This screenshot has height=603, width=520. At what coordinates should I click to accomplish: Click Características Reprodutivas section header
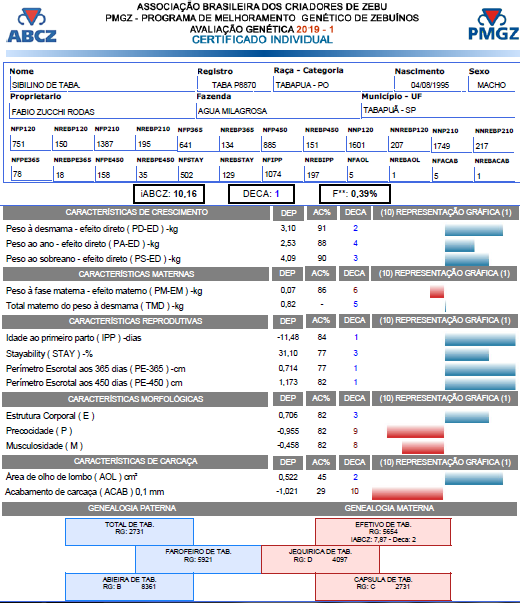pyautogui.click(x=135, y=321)
